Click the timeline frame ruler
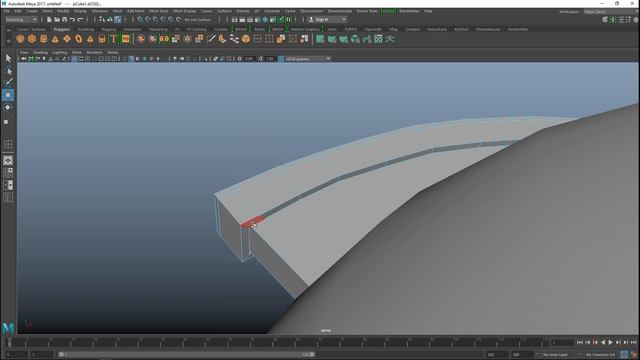Image resolution: width=640 pixels, height=360 pixels. click(x=277, y=342)
